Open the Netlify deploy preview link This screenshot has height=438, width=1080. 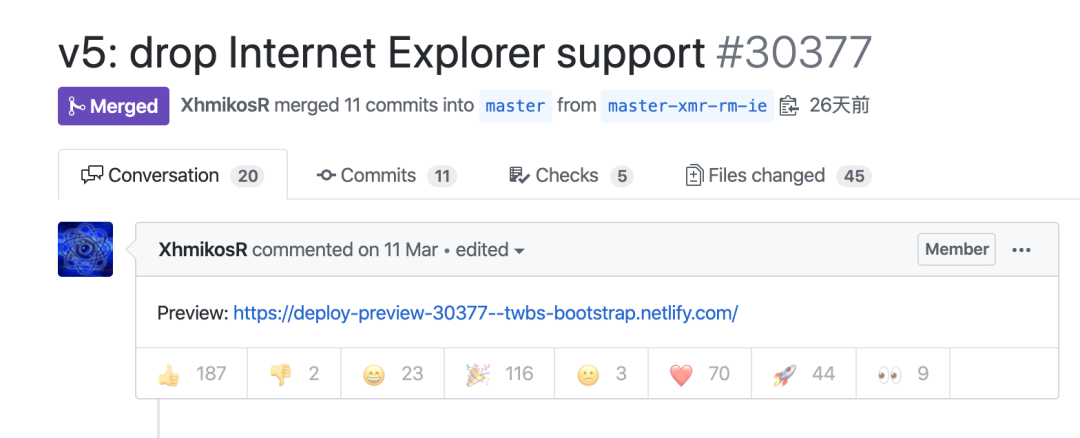click(x=485, y=313)
